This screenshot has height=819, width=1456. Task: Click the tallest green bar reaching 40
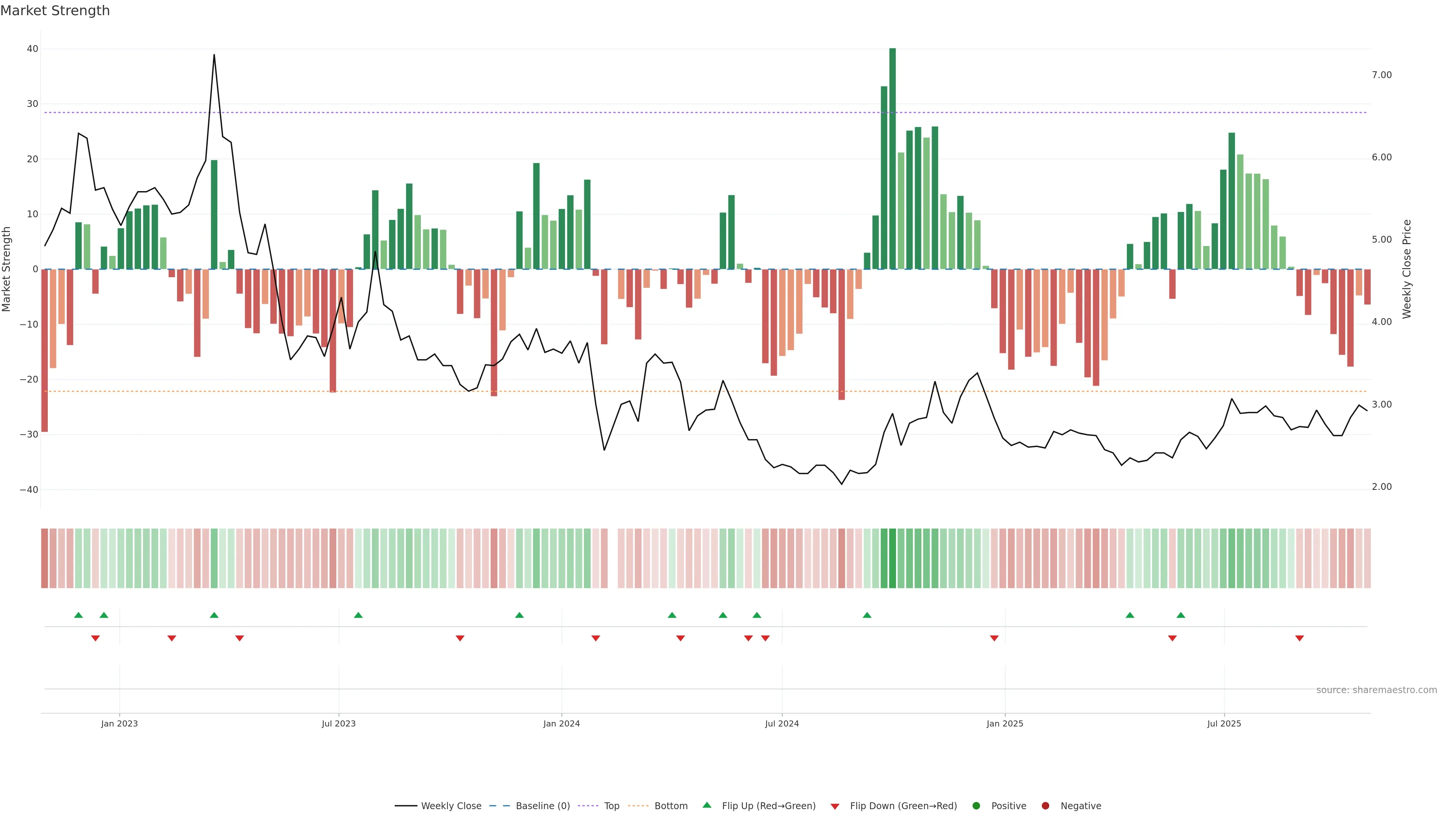[893, 158]
